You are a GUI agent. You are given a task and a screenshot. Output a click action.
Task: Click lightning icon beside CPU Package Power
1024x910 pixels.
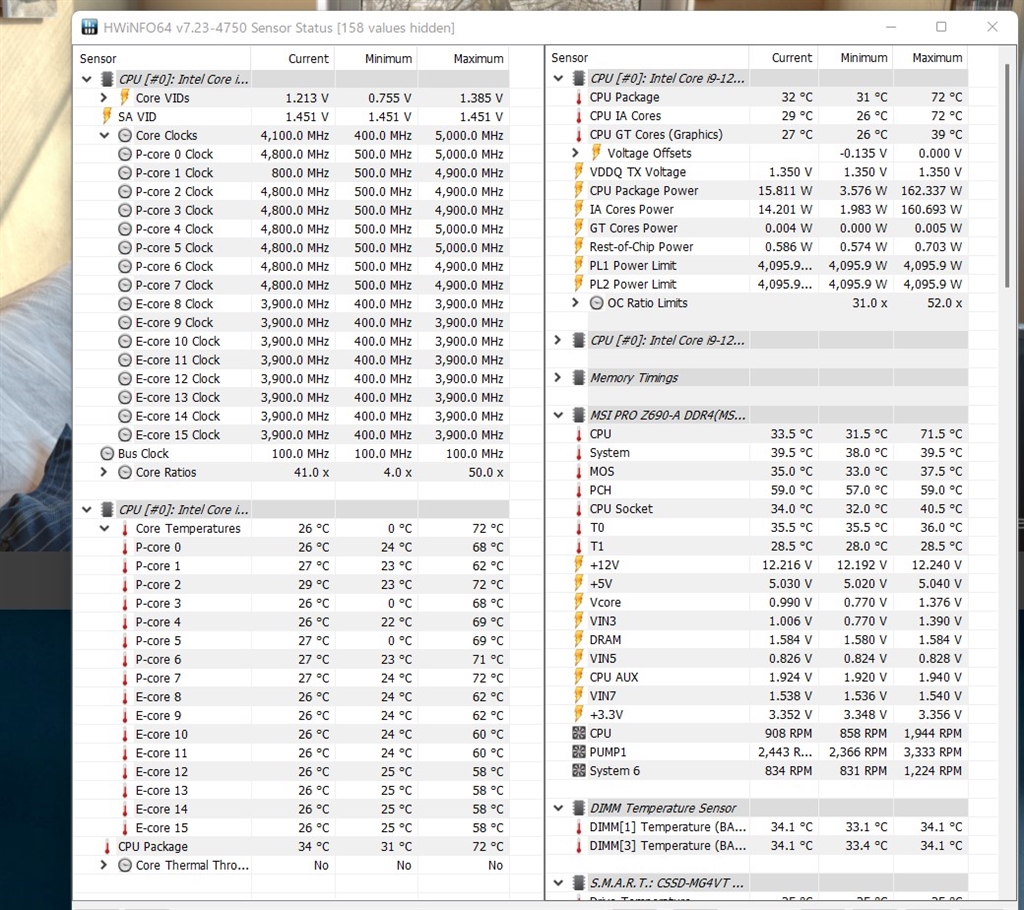point(578,191)
